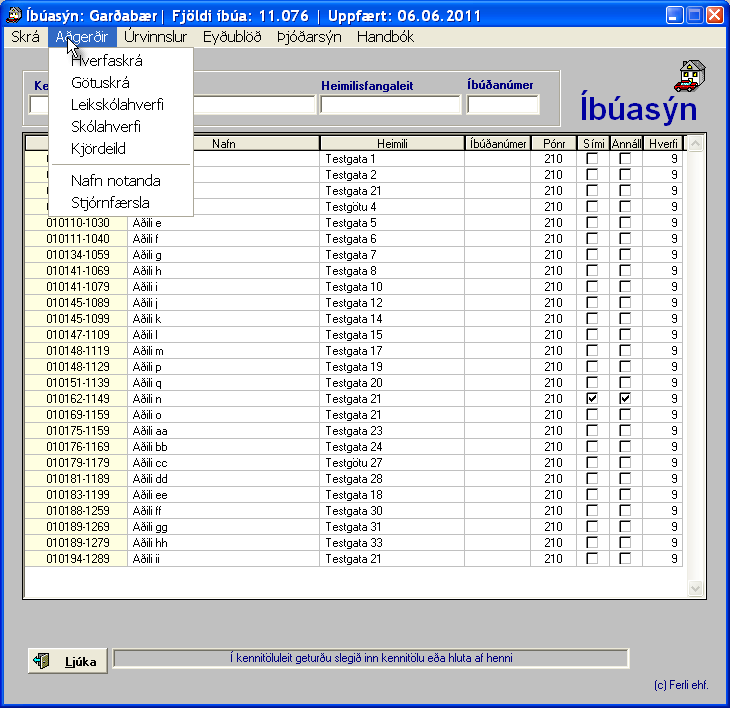This screenshot has height=708, width=730.
Task: Check Sími checkbox in Testgata 1 row
Action: click(x=592, y=159)
